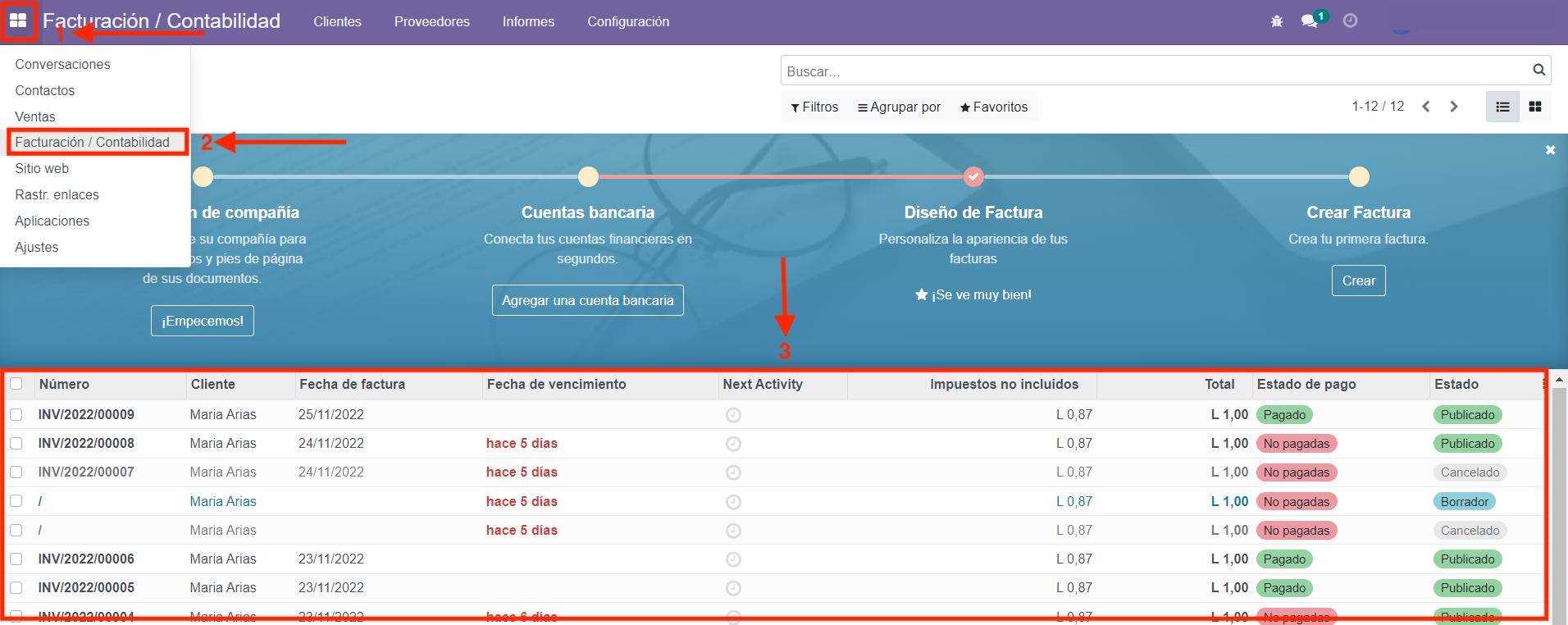Open invoice INV/2022/00009
Screen dimensions: 1568x625
[86, 415]
